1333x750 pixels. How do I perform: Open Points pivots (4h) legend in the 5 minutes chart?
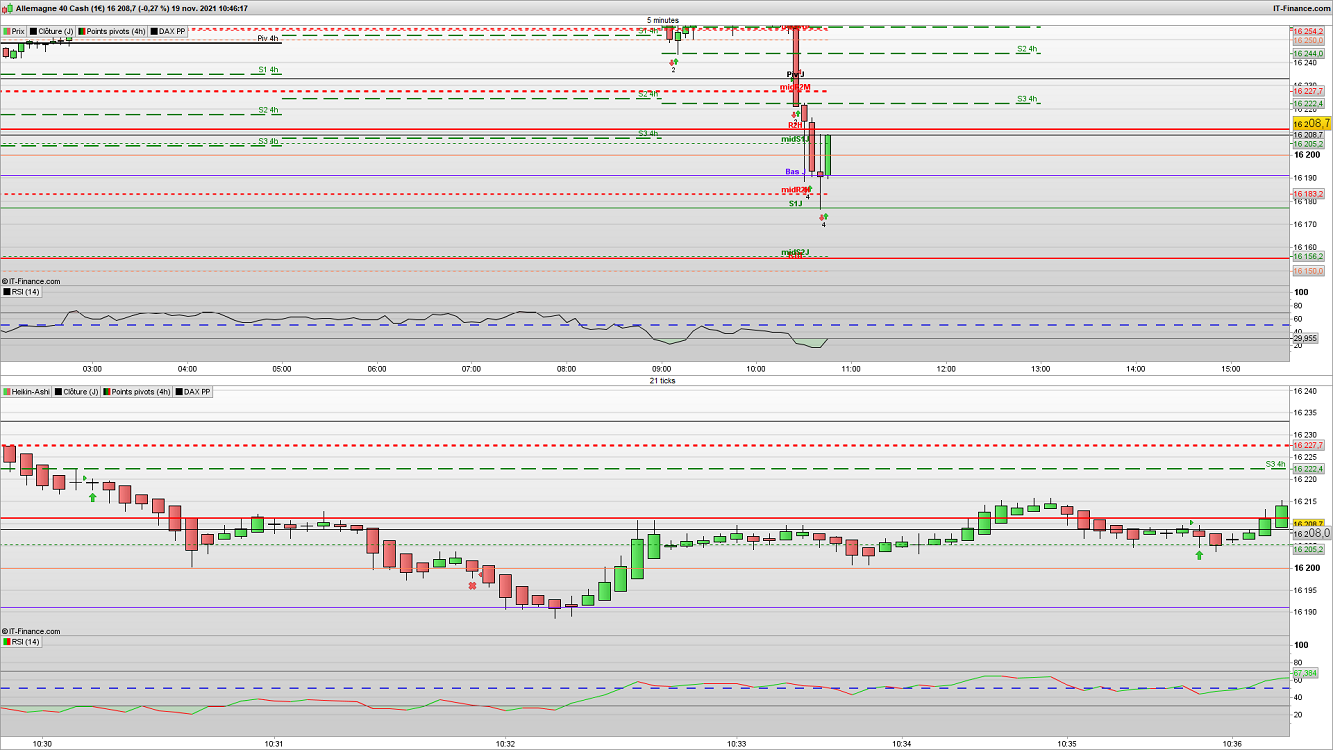click(112, 31)
